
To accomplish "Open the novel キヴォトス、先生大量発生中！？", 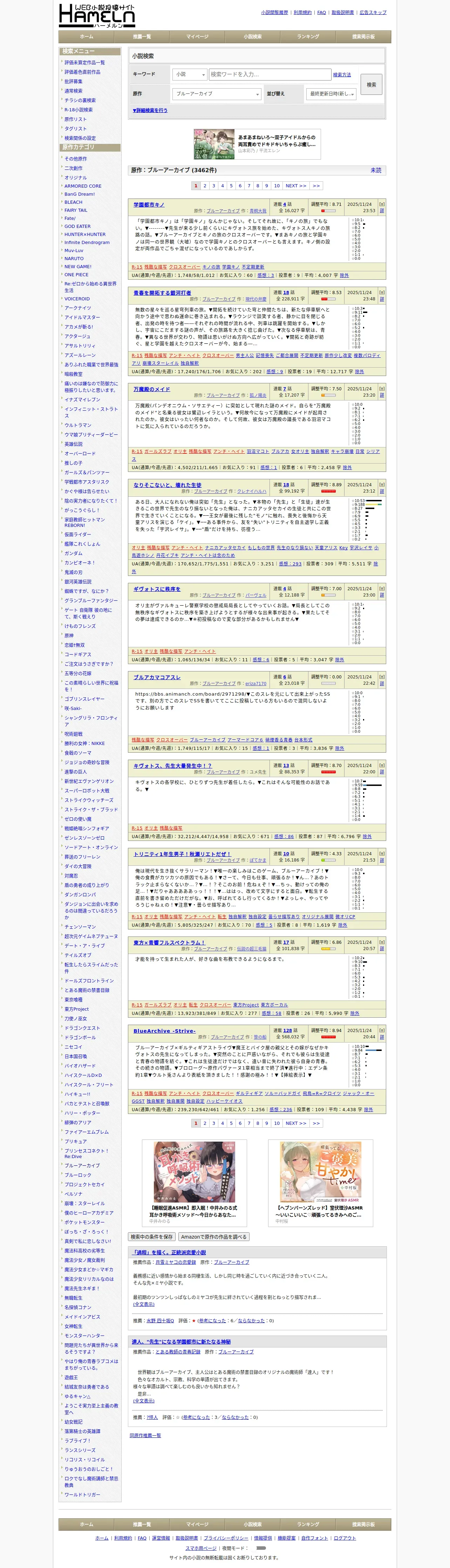I will pos(172,766).
